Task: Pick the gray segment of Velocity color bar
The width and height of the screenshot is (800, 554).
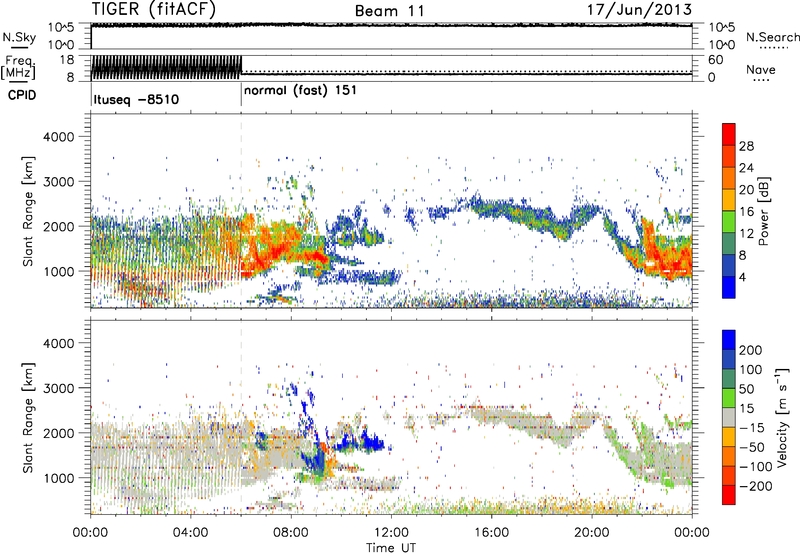Action: pyautogui.click(x=729, y=417)
